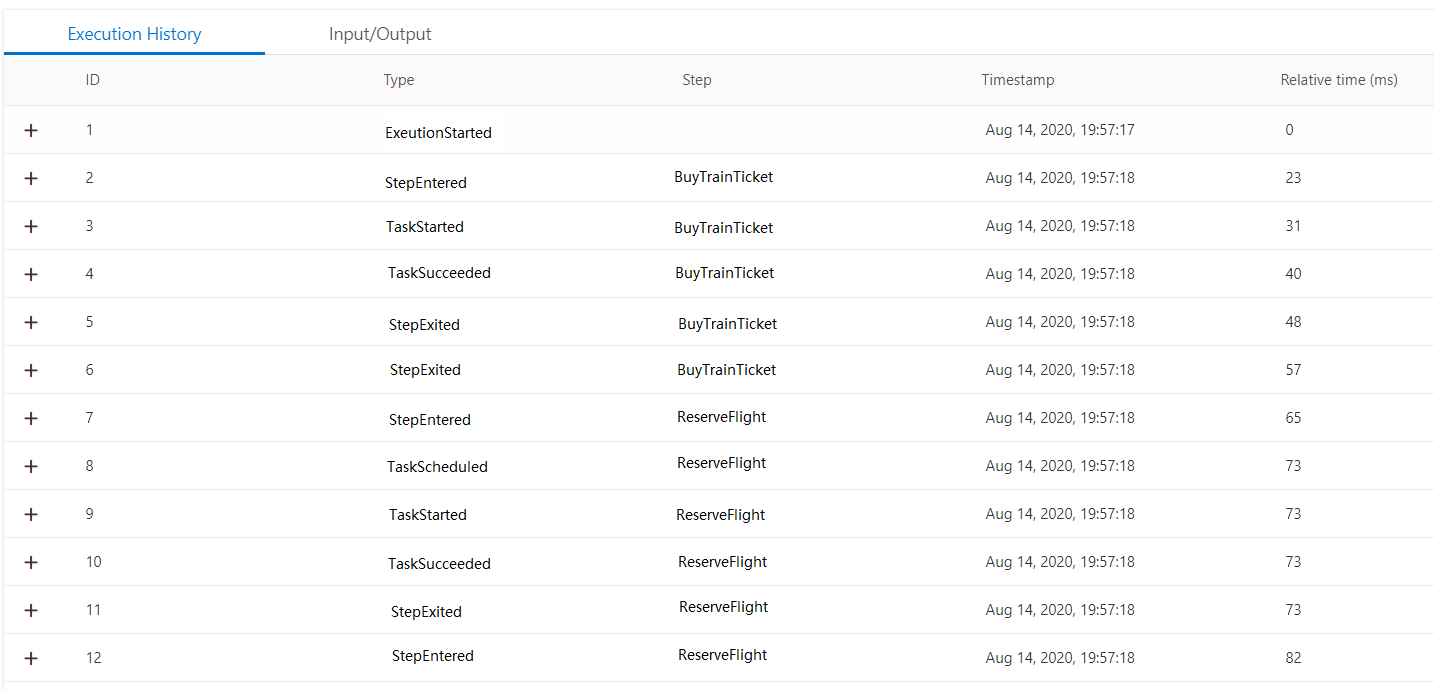Open event ID 12 link
The image size is (1434, 690).
click(x=93, y=657)
